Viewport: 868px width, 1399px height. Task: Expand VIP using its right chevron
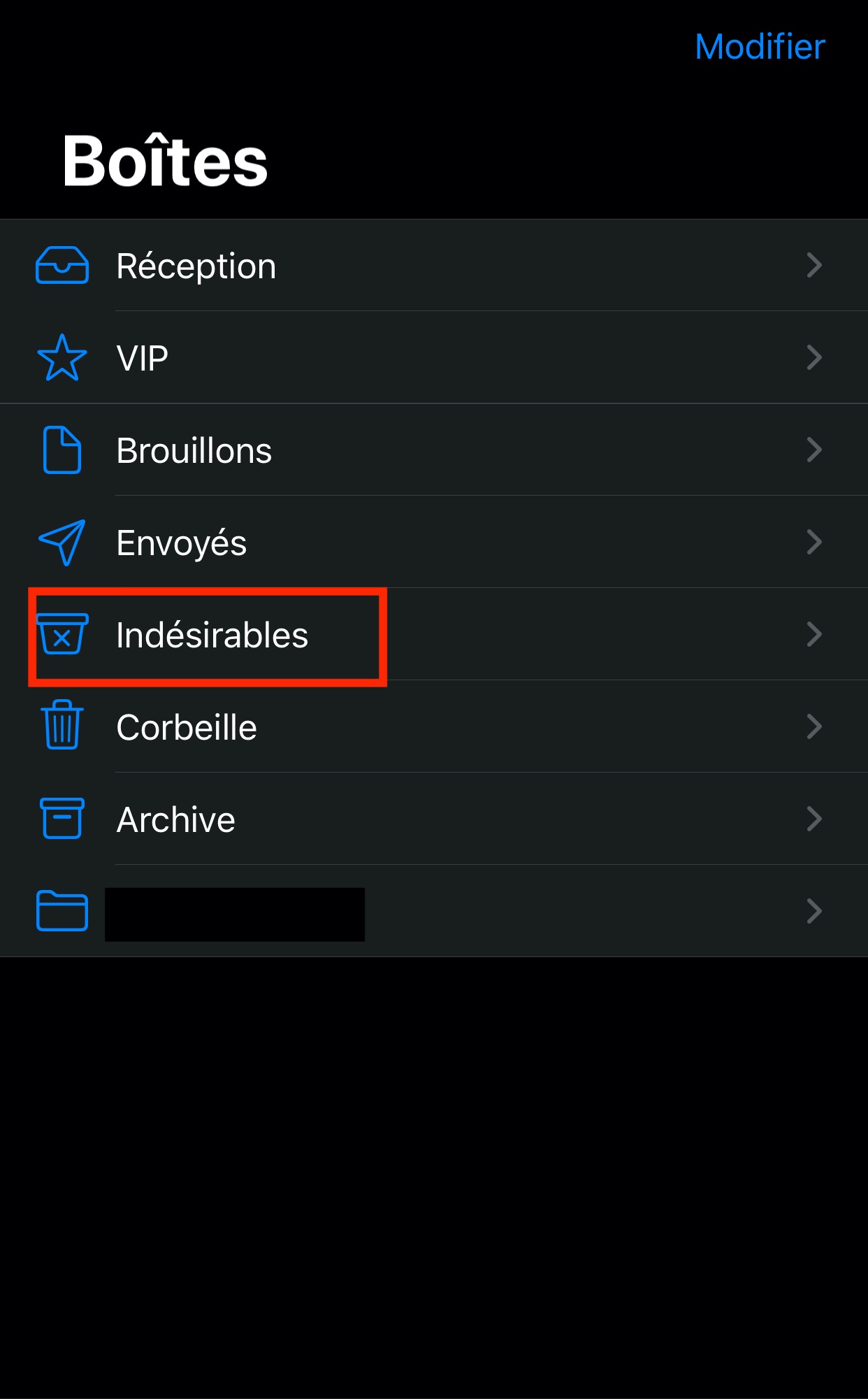point(814,357)
